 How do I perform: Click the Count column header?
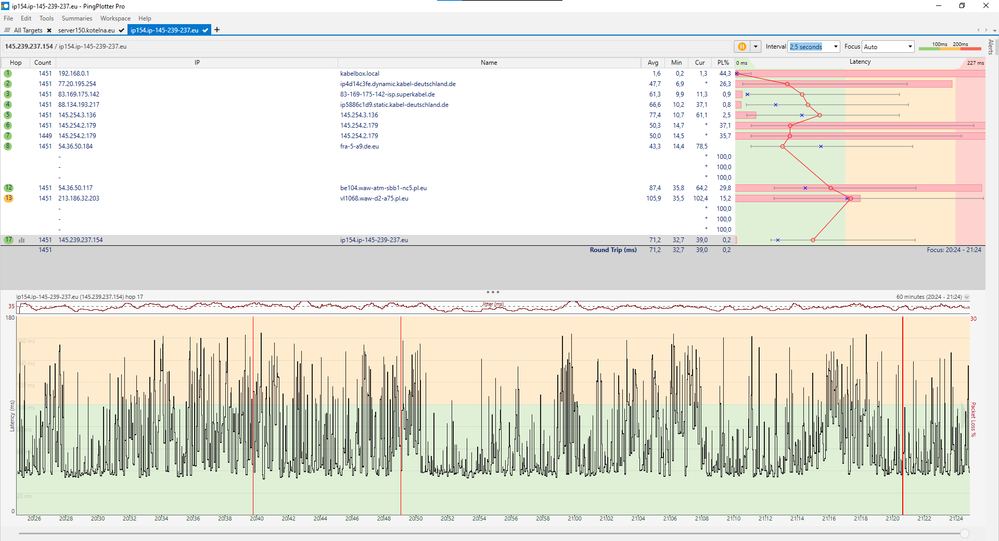43,62
